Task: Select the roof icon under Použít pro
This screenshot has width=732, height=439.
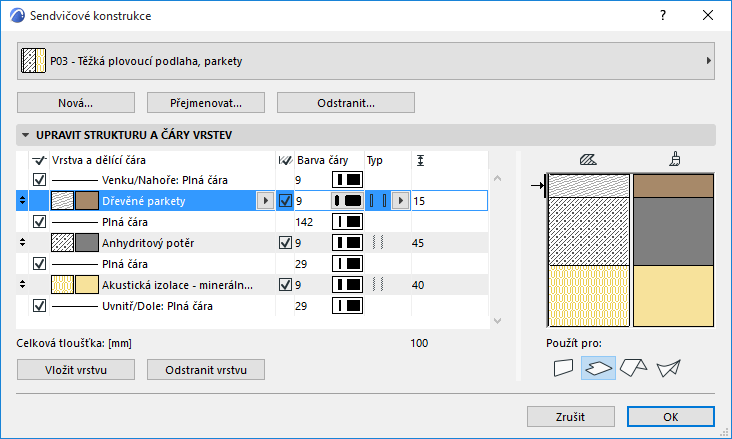Action: tap(633, 368)
